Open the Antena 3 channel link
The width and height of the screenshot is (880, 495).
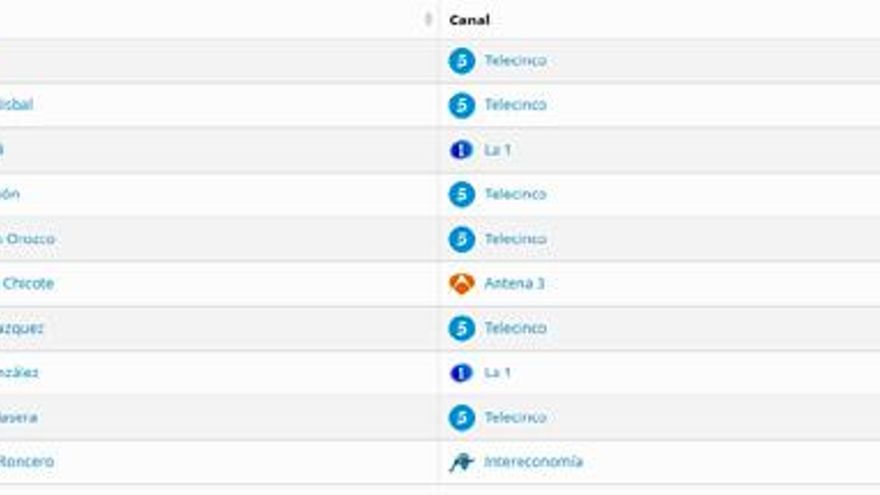pos(514,284)
